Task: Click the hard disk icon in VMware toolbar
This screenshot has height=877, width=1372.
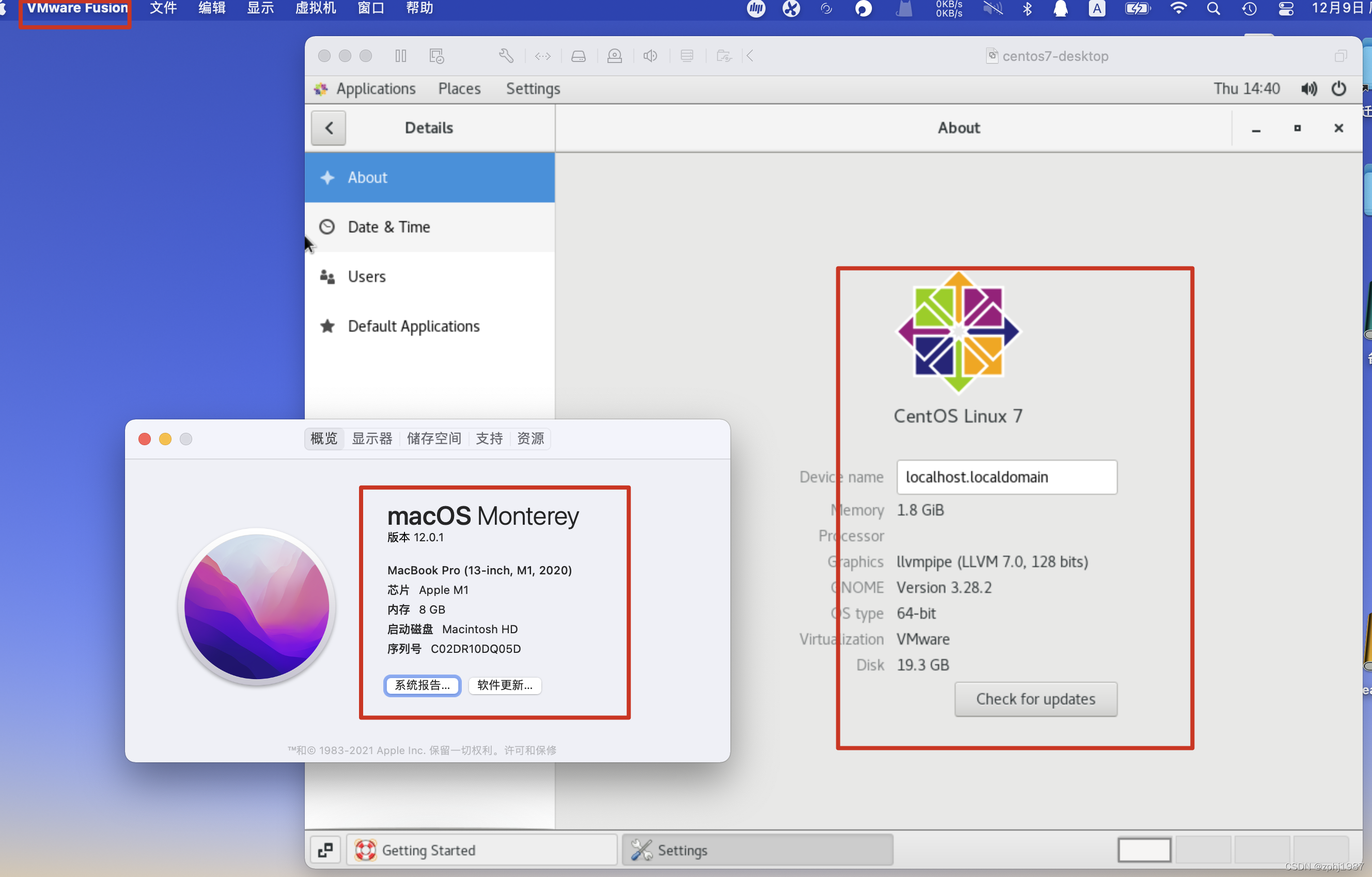Action: pyautogui.click(x=579, y=56)
